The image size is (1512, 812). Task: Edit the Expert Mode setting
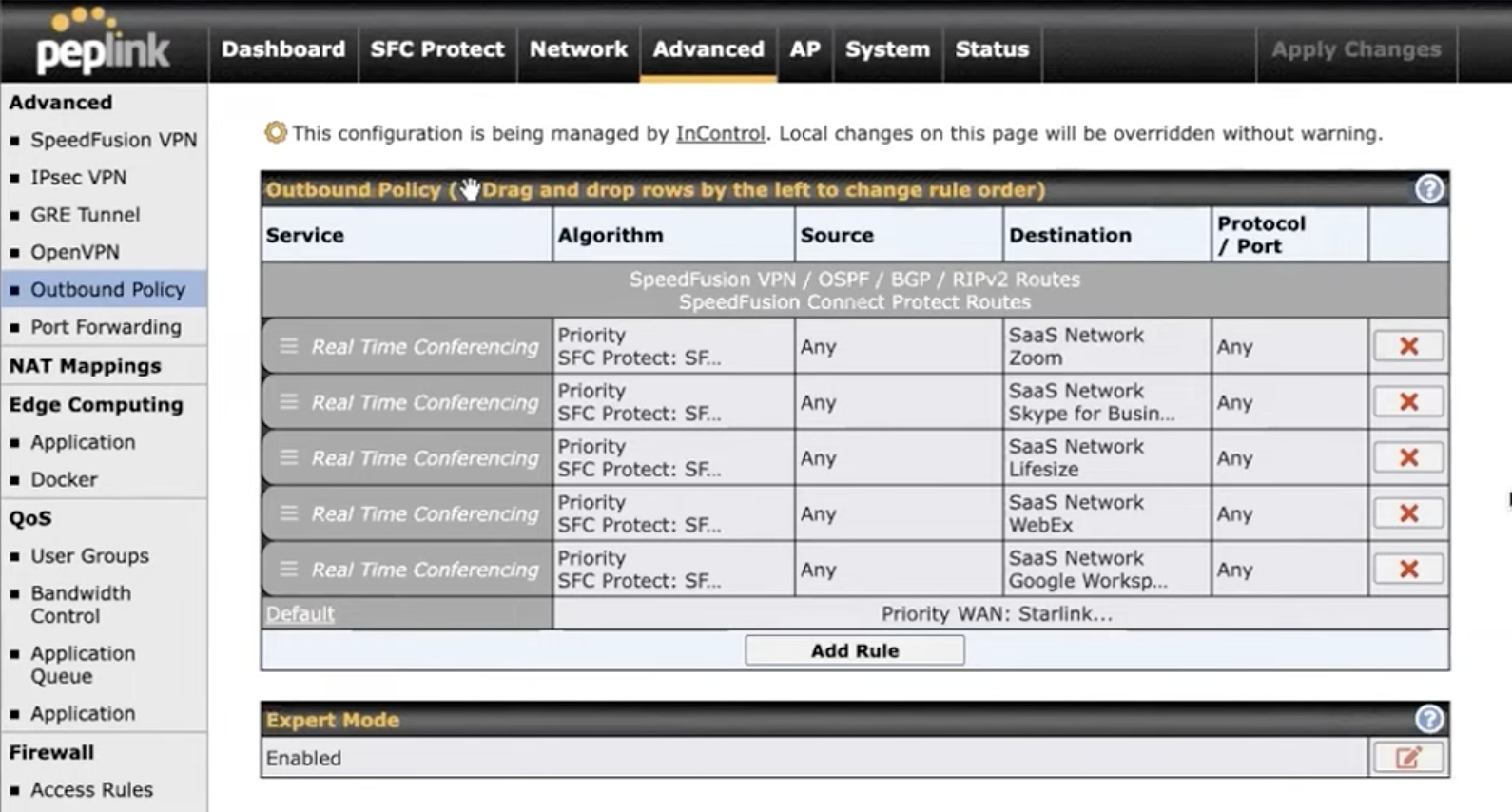[1408, 758]
